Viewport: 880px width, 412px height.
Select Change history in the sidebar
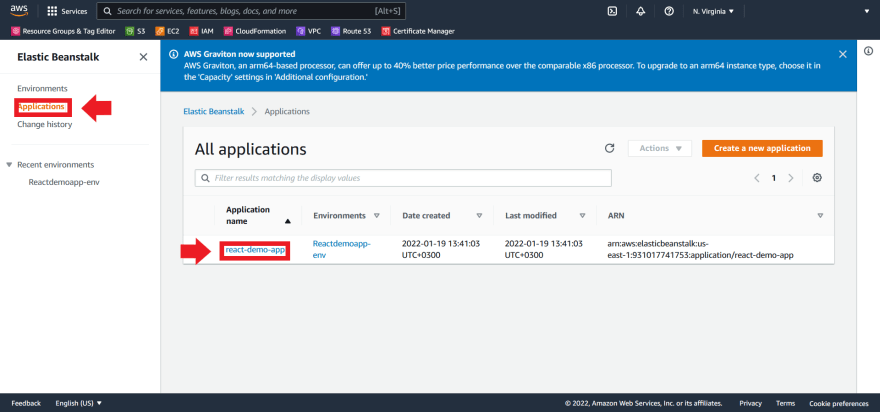click(44, 125)
